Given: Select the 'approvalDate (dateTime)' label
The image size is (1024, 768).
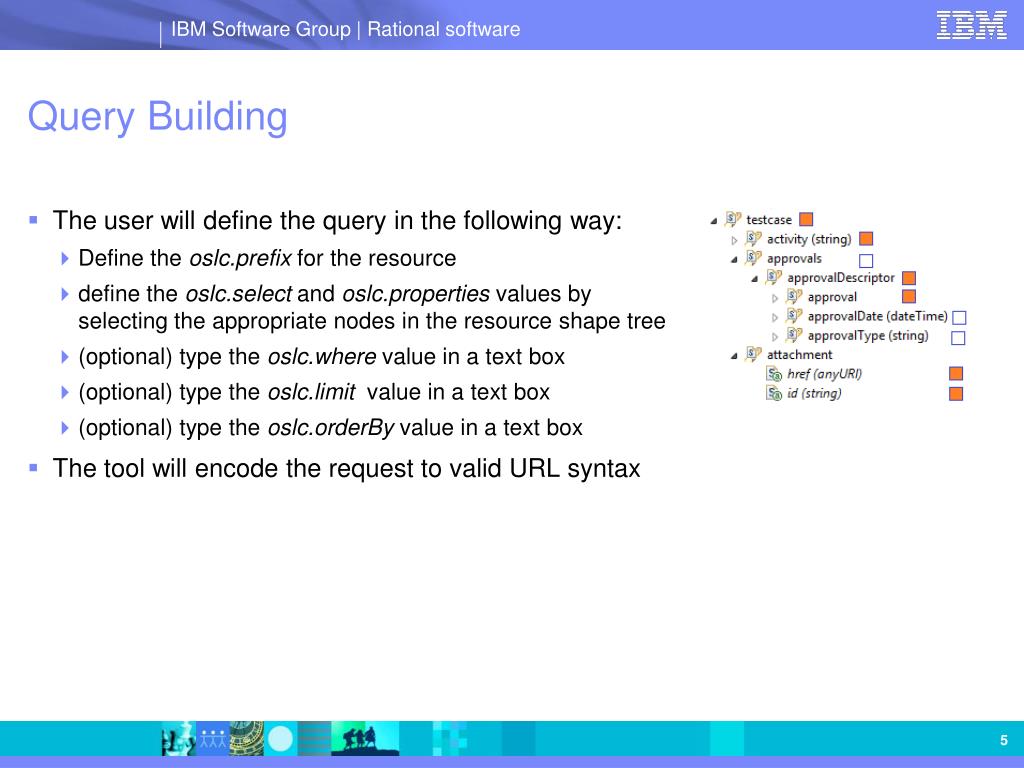Looking at the screenshot, I should (878, 316).
